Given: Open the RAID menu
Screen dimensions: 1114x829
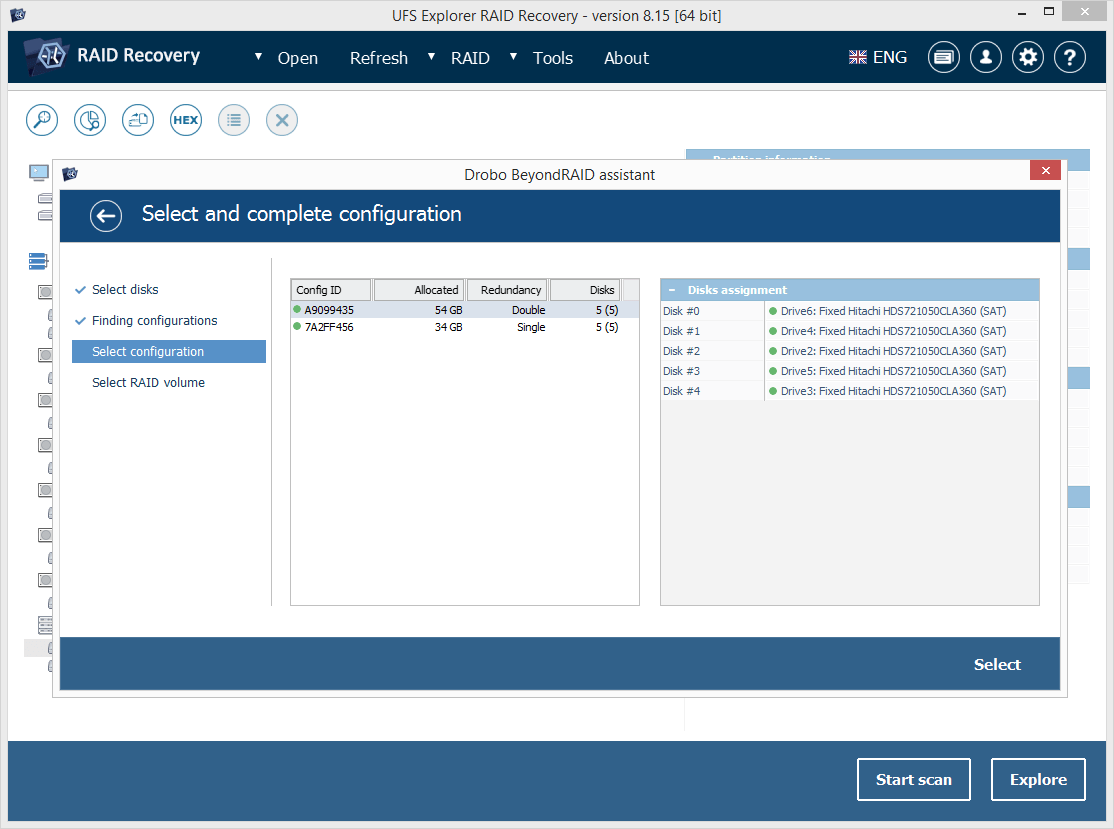Looking at the screenshot, I should coord(470,58).
